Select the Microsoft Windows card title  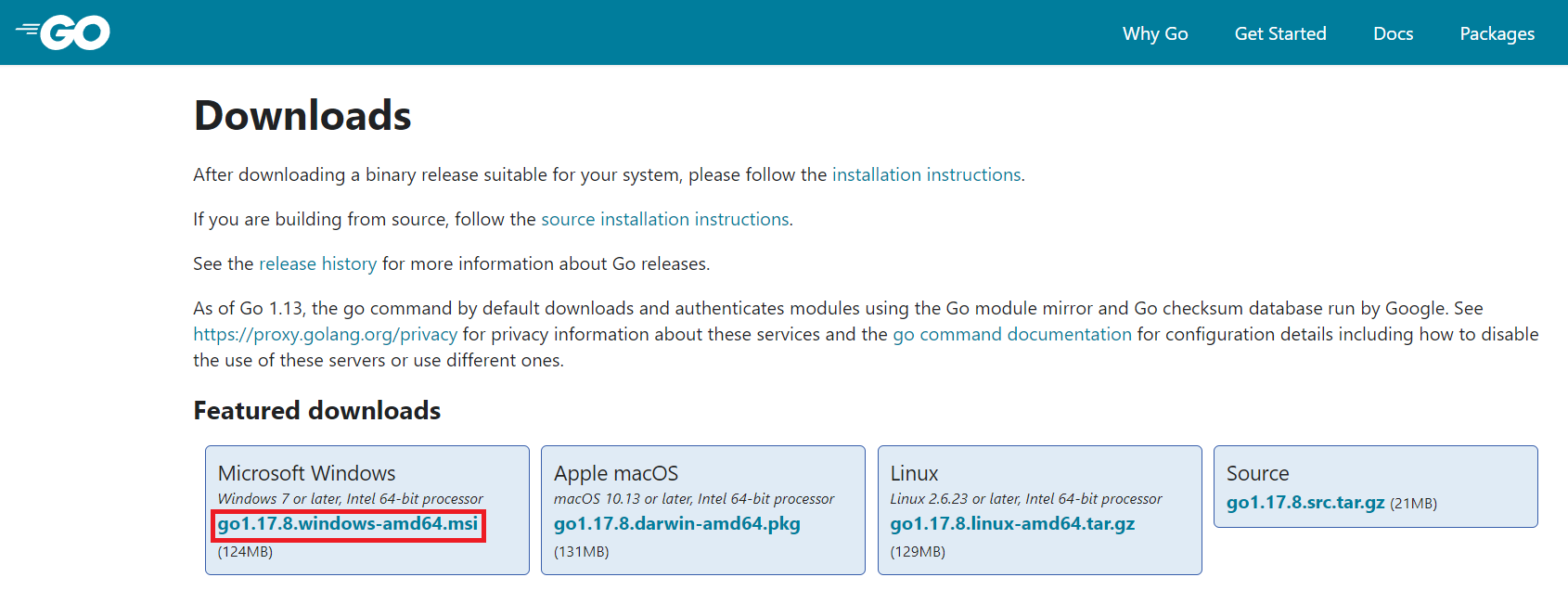[307, 473]
